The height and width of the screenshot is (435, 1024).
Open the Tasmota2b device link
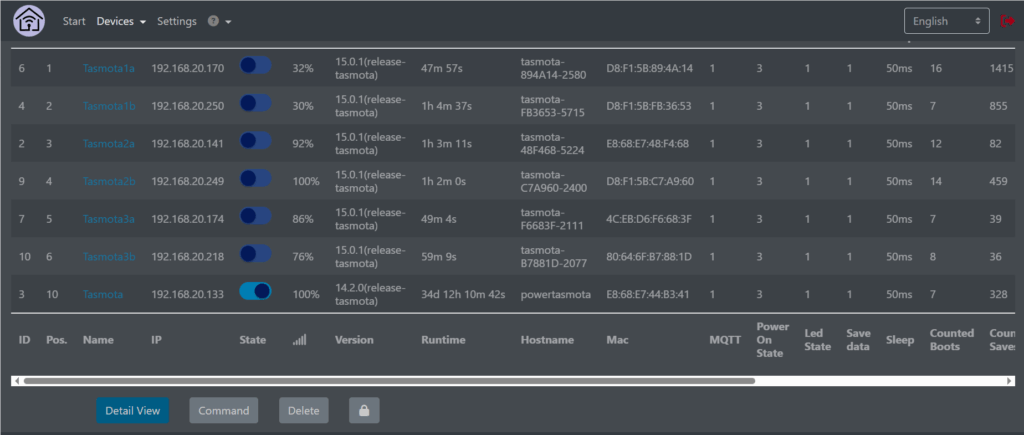[109, 182]
